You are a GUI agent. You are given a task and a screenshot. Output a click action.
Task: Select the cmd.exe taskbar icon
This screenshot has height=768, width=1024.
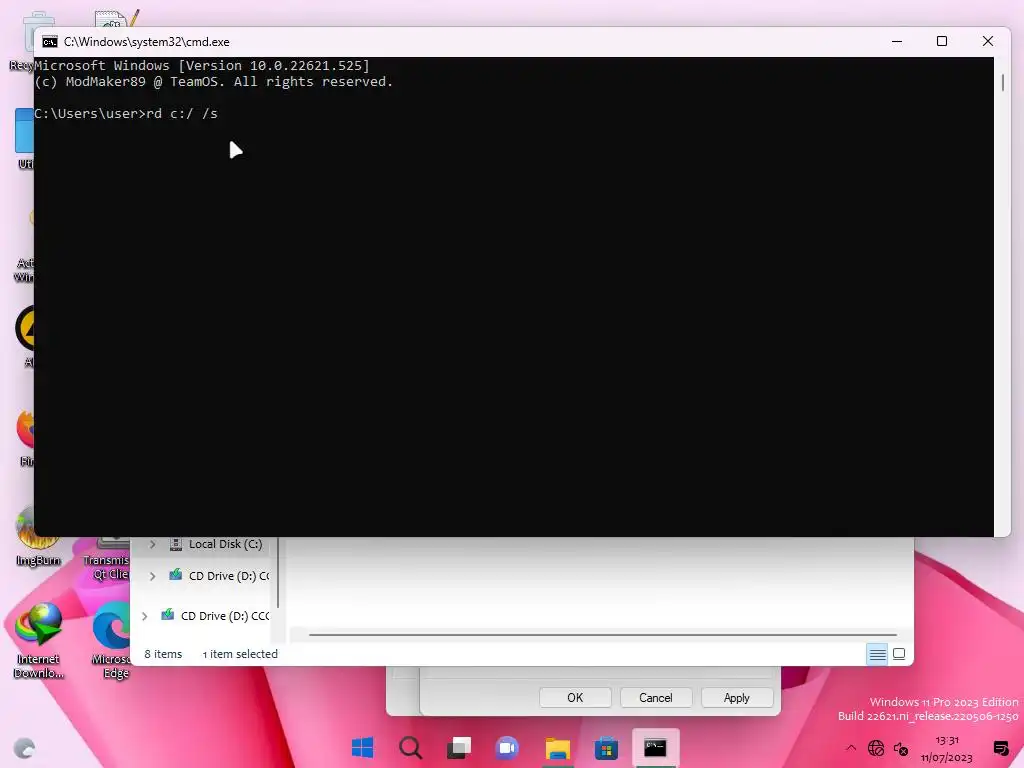[x=655, y=747]
